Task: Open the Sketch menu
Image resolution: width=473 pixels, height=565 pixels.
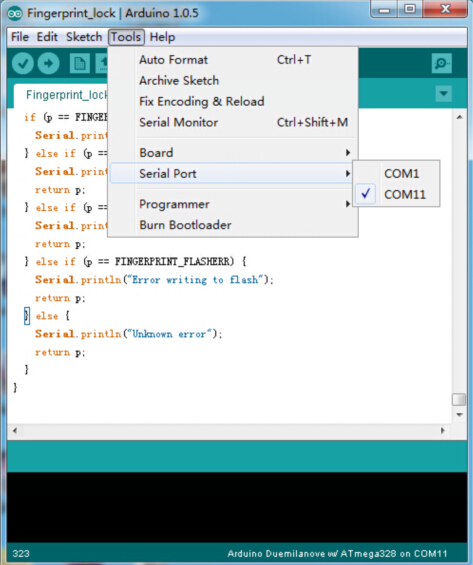Action: (84, 37)
